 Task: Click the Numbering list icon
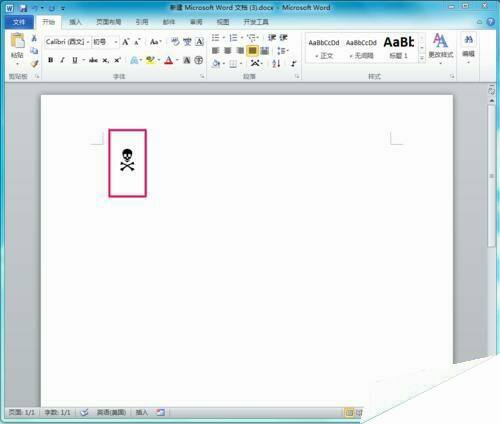tap(233, 37)
